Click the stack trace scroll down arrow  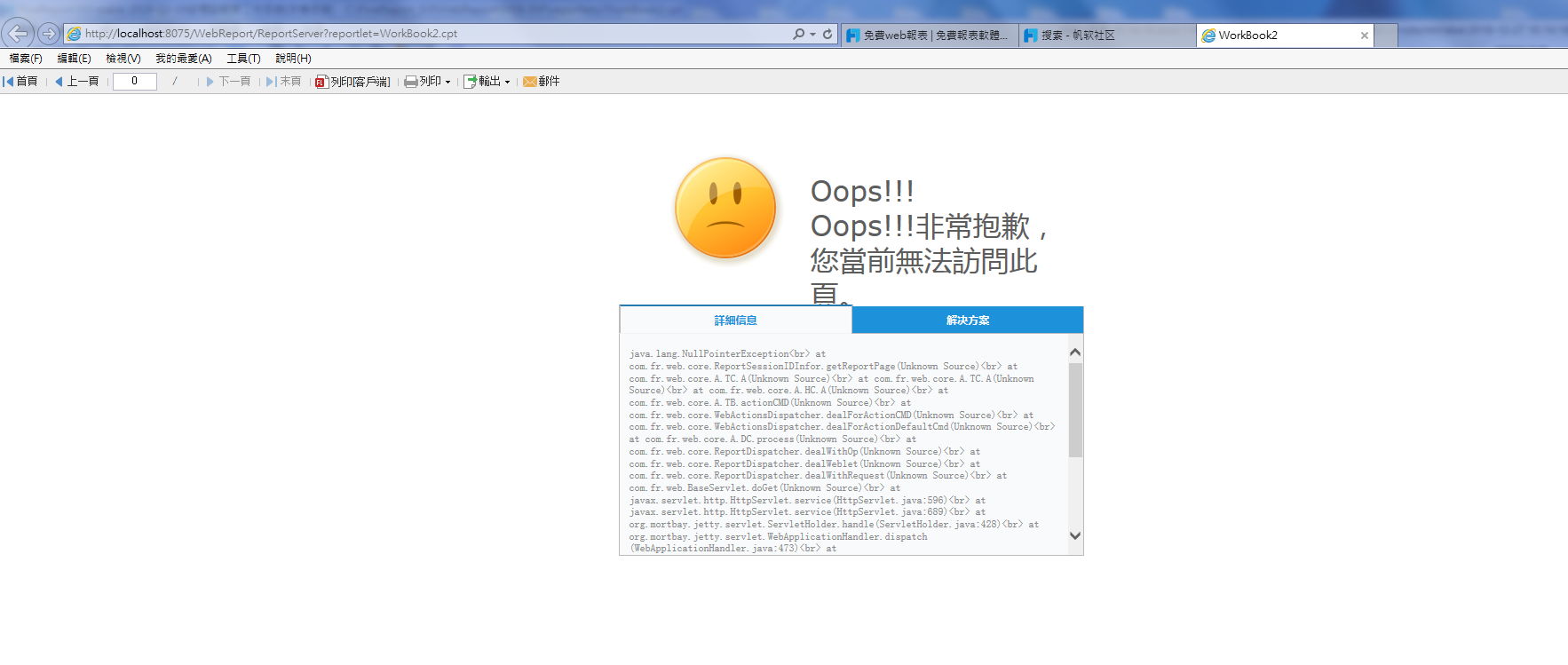click(x=1075, y=535)
